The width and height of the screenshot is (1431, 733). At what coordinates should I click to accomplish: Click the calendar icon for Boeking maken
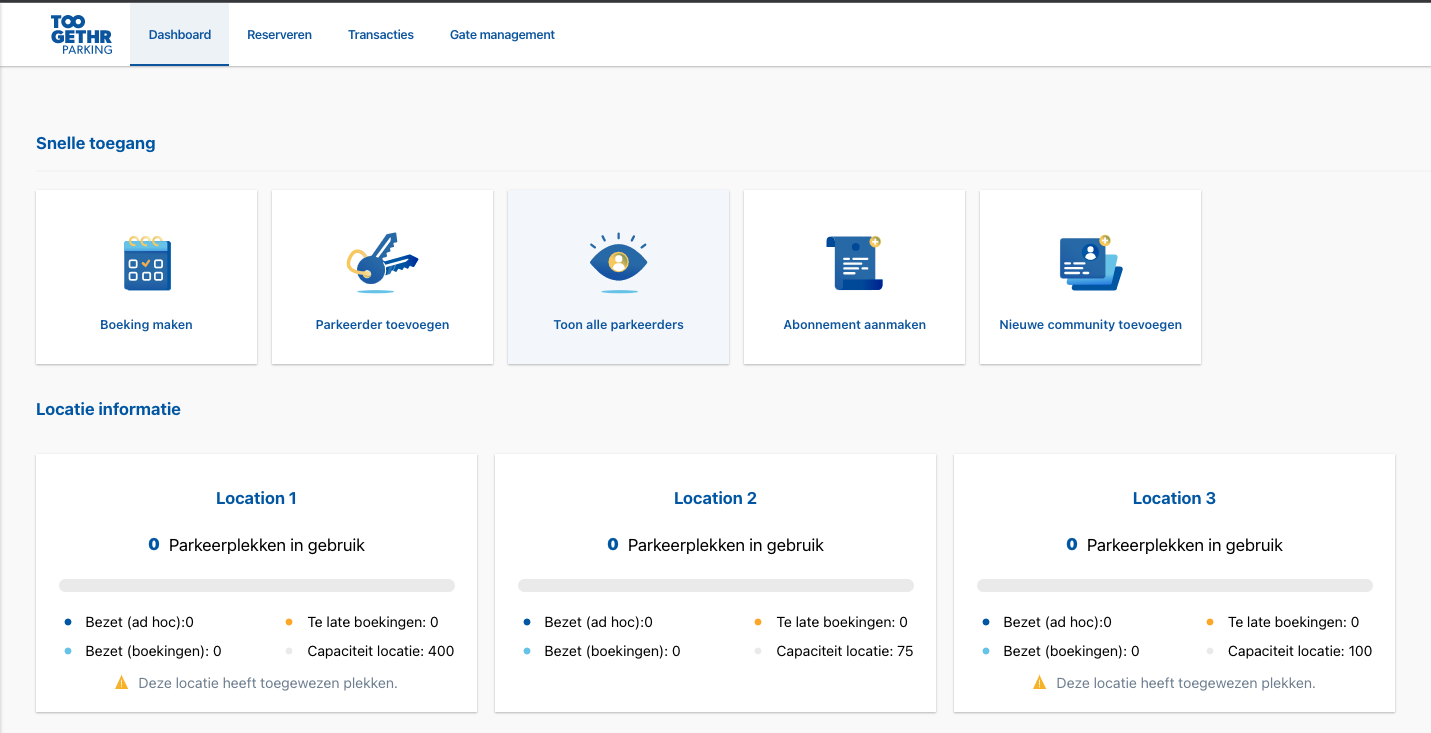click(147, 264)
